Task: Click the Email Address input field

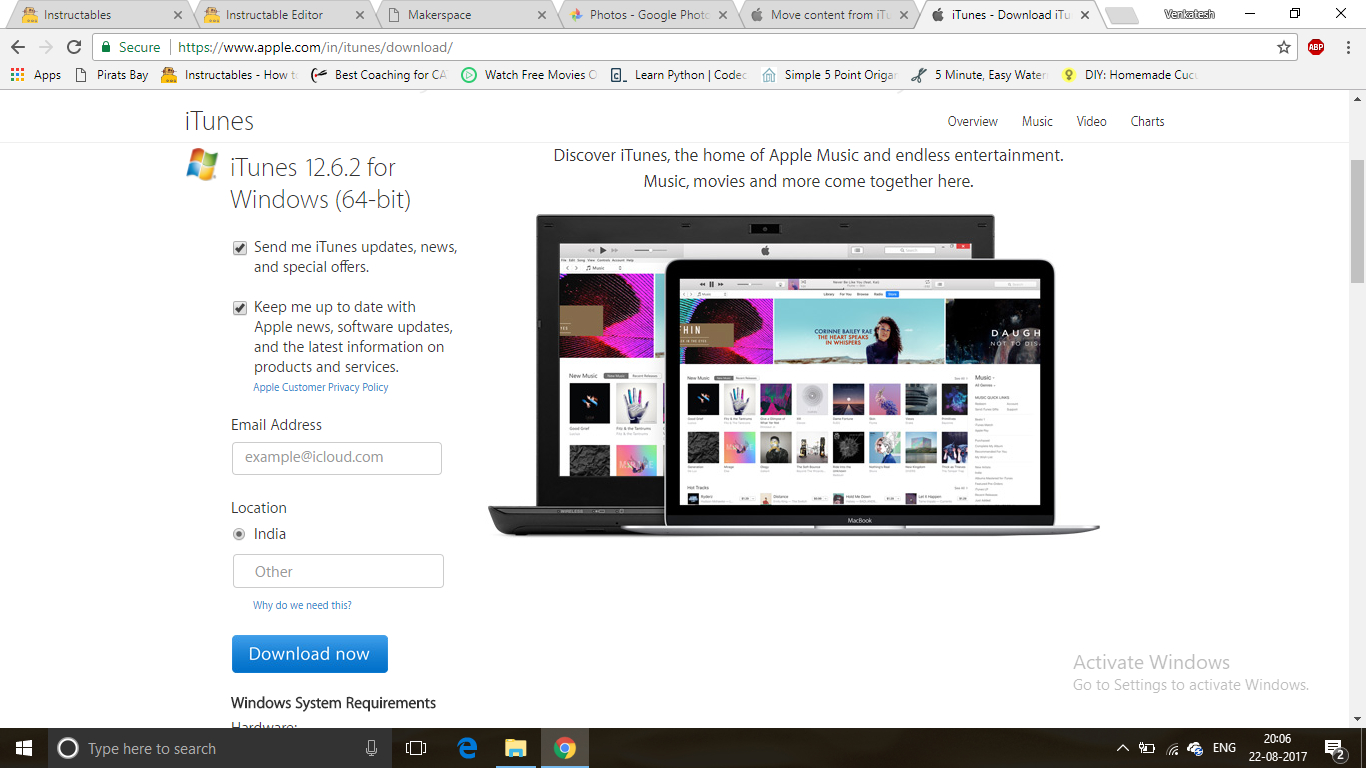Action: 337,458
